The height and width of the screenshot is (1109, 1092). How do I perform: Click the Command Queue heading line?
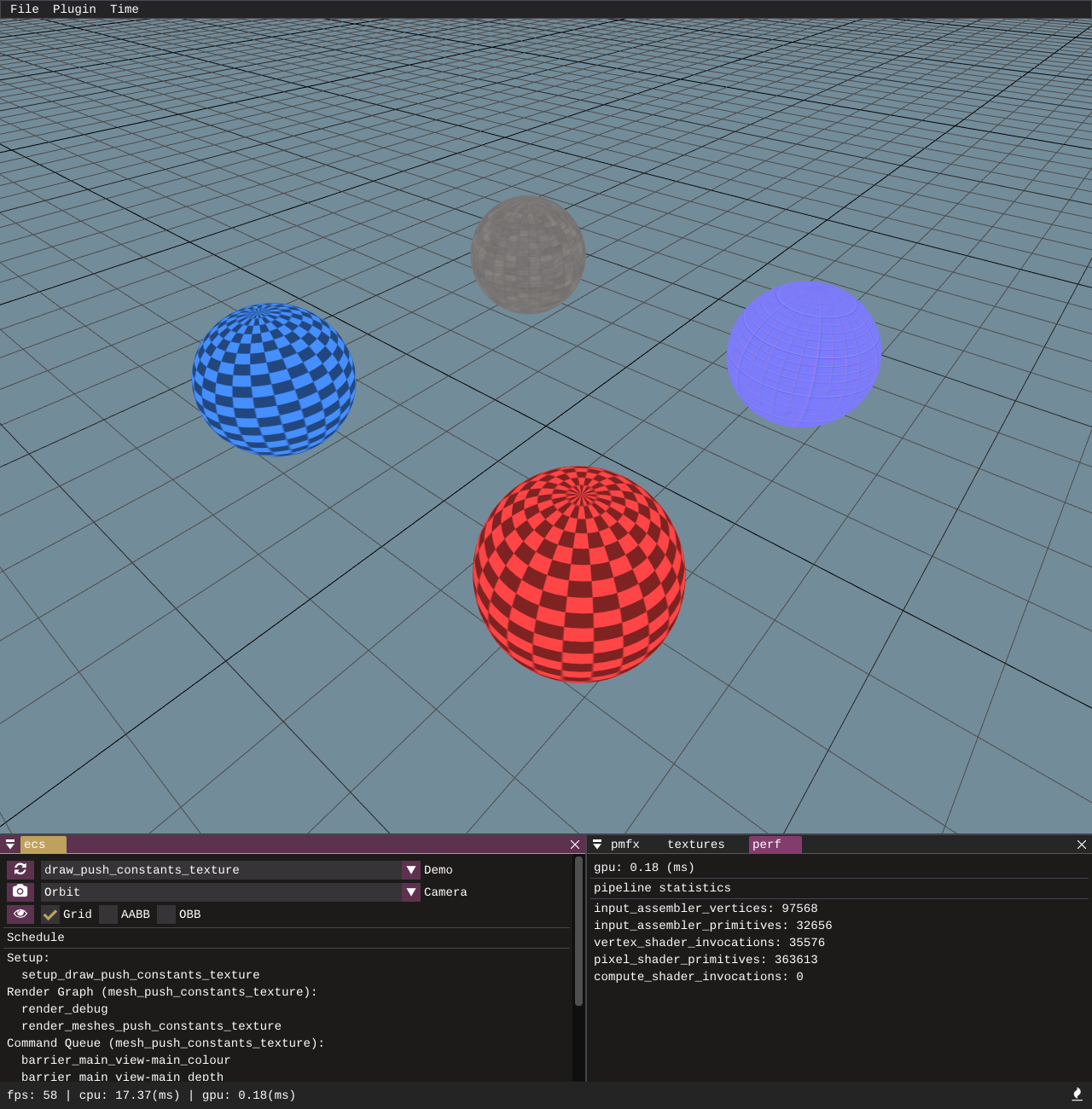pyautogui.click(x=166, y=1043)
